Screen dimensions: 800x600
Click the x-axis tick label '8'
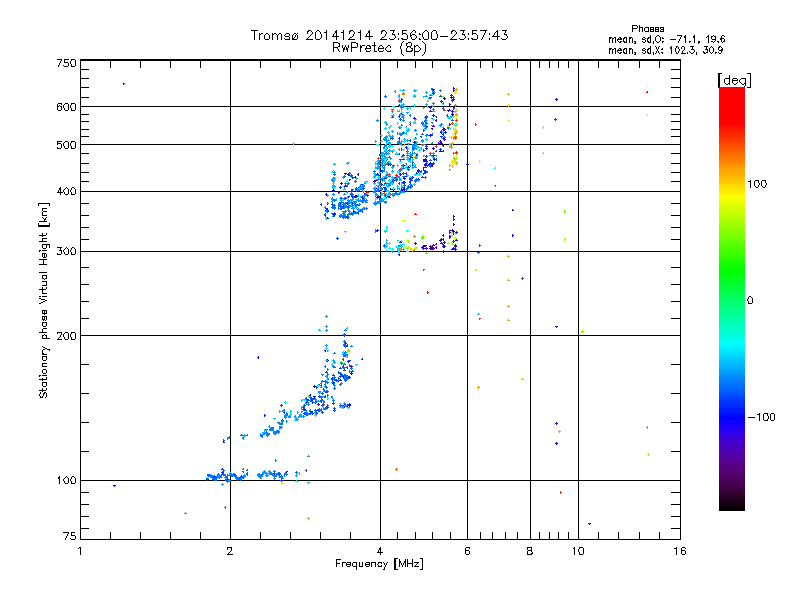(530, 551)
